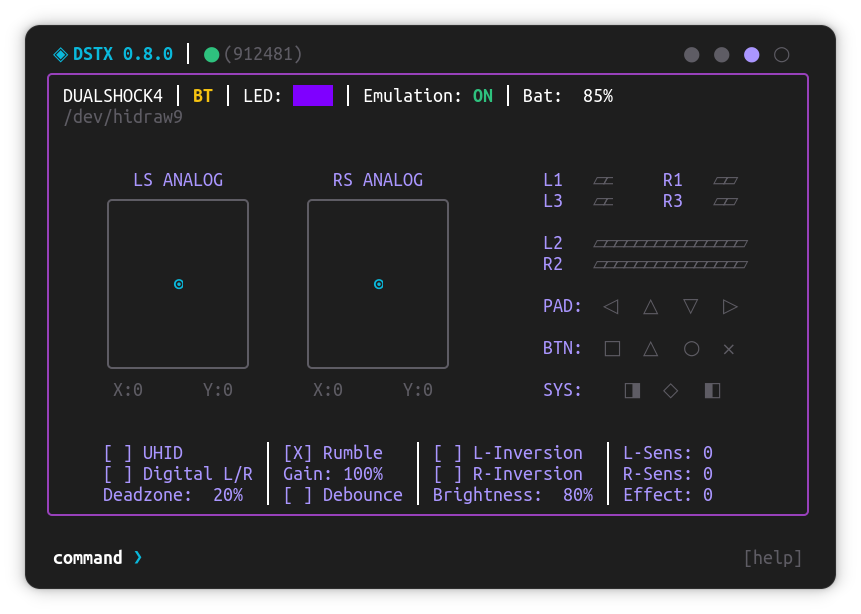Viewport: 861px width, 614px height.
Task: Toggle the R-Inversion checkbox
Action: [448, 474]
